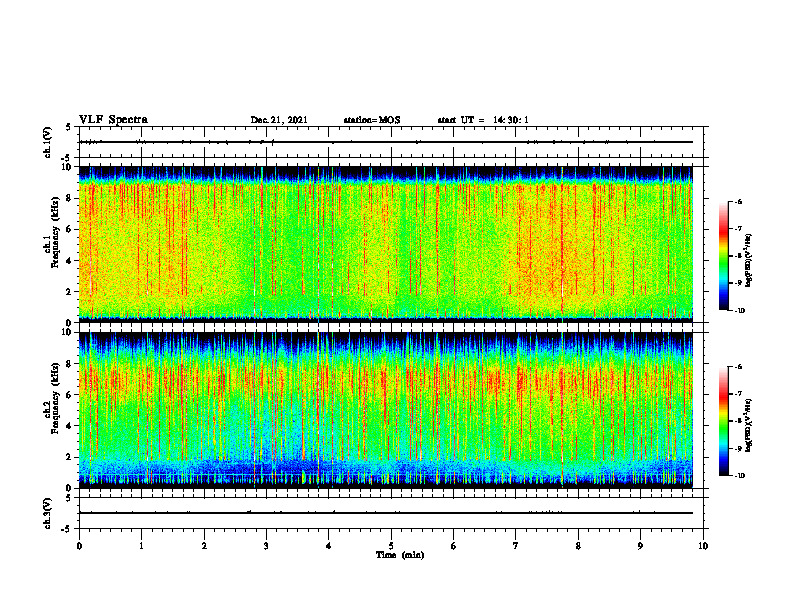
Task: Click inside the ch.1 spectrogram panel
Action: pos(385,244)
